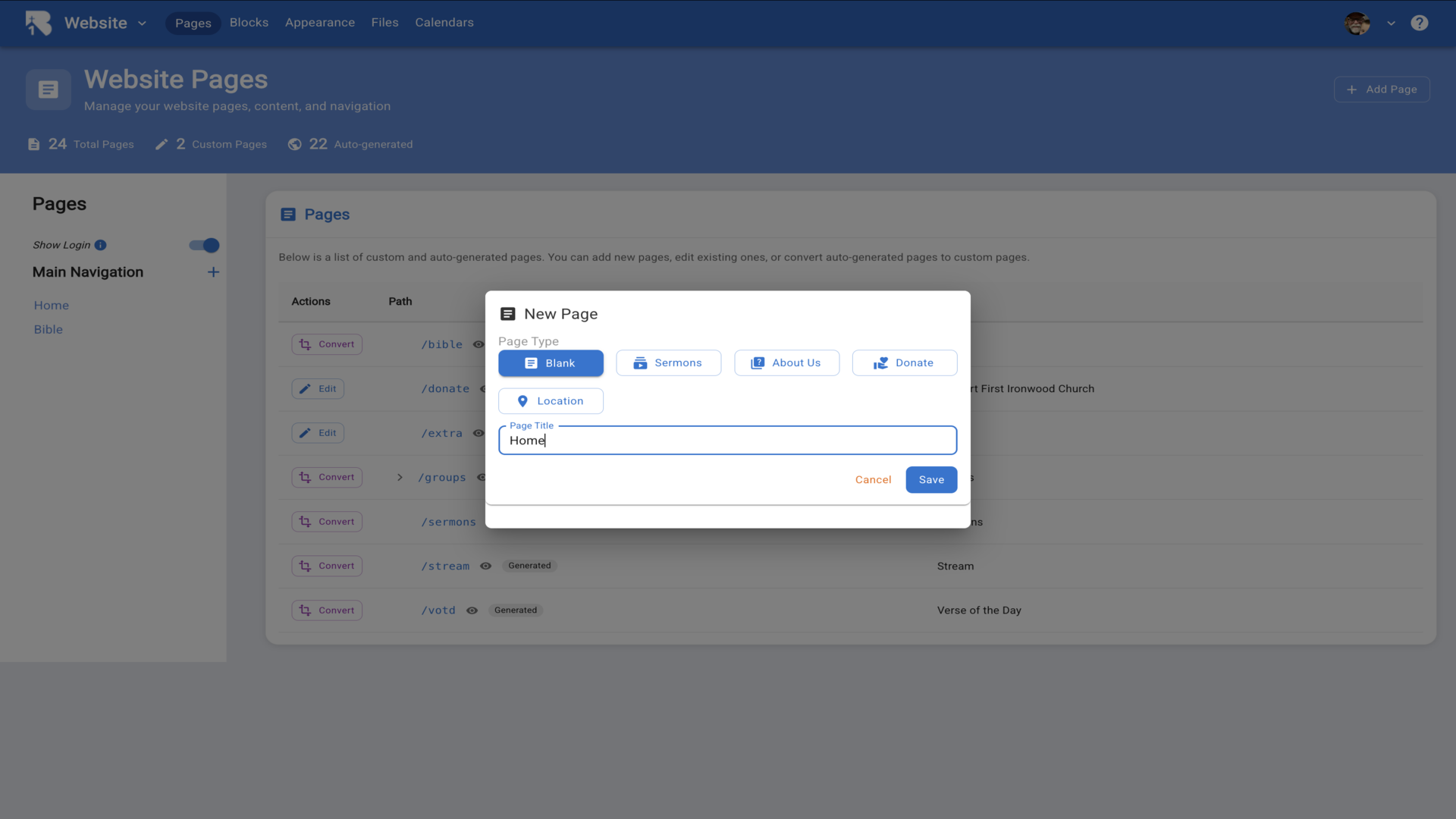1456x819 pixels.
Task: Toggle the Show Login switch
Action: pyautogui.click(x=204, y=245)
